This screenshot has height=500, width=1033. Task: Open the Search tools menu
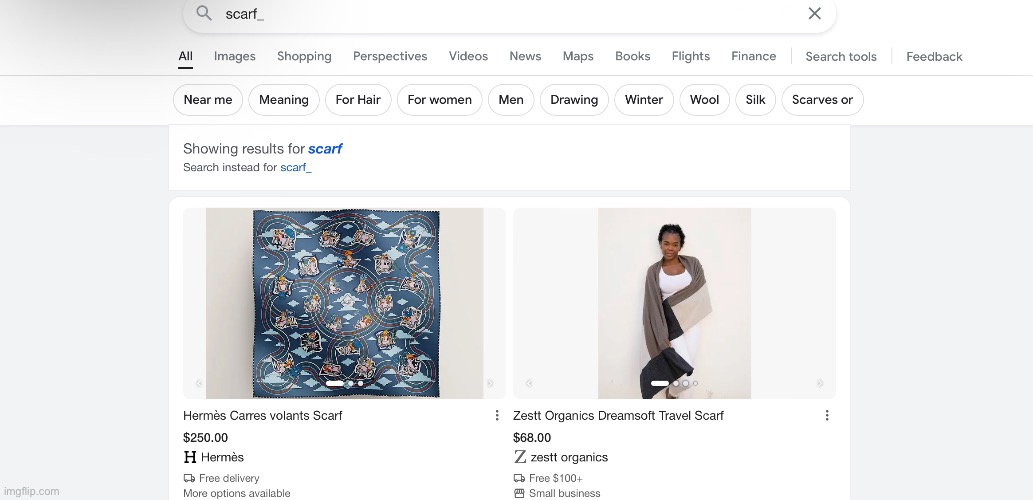click(x=841, y=57)
